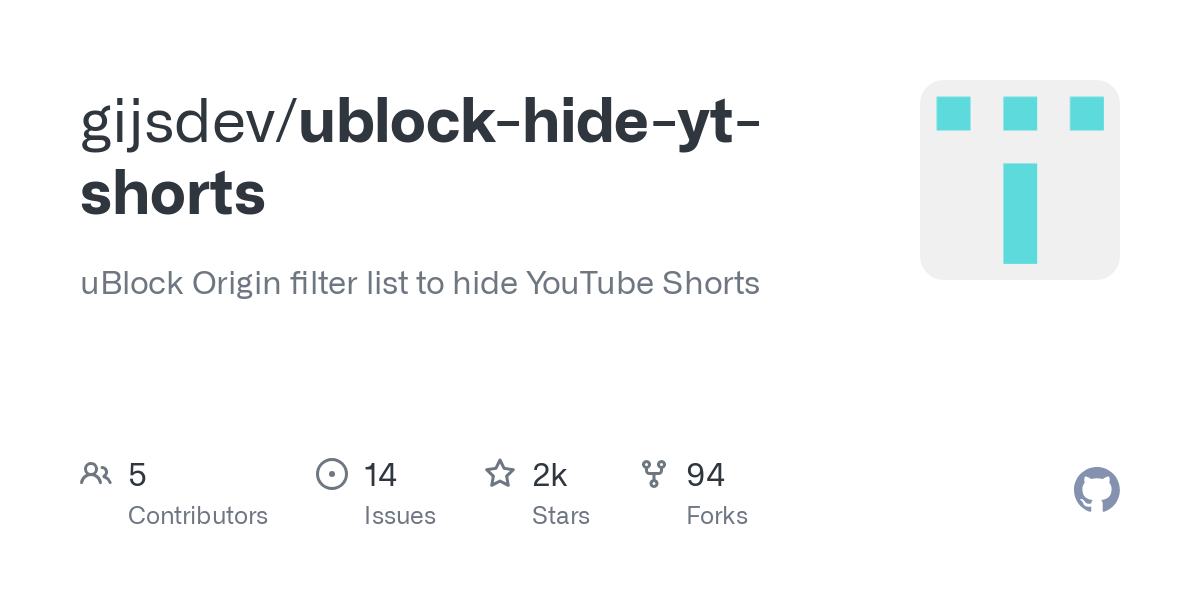Click the tall cyan bar in avatar

(1020, 213)
